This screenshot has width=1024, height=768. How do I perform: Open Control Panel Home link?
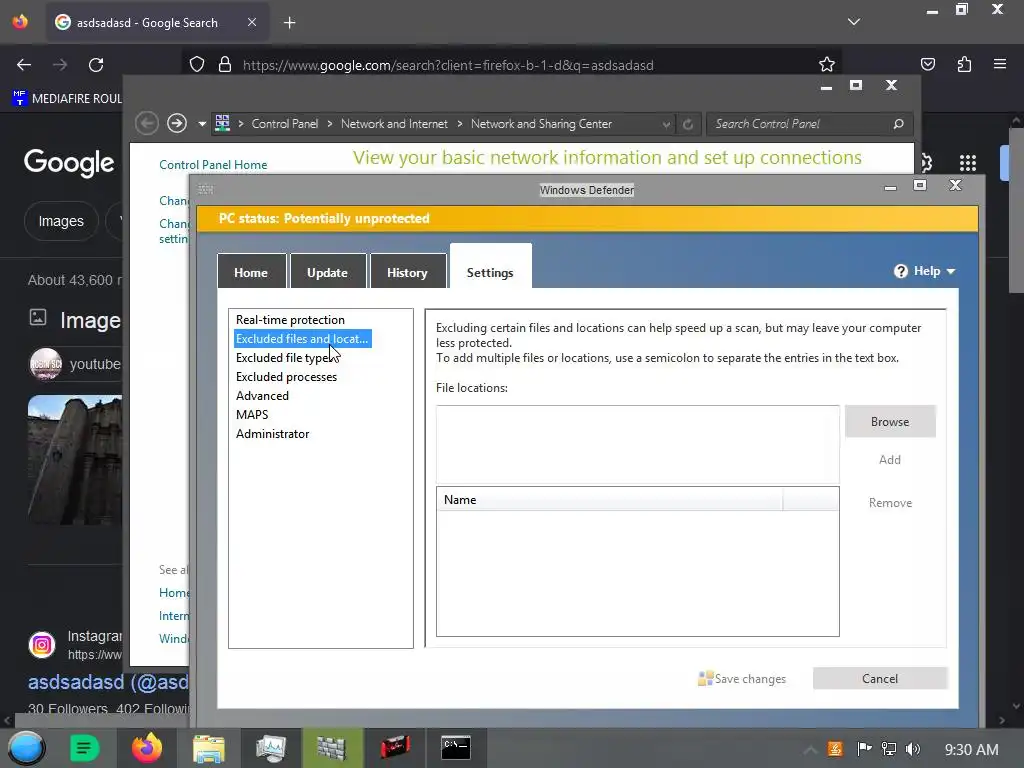coord(213,165)
